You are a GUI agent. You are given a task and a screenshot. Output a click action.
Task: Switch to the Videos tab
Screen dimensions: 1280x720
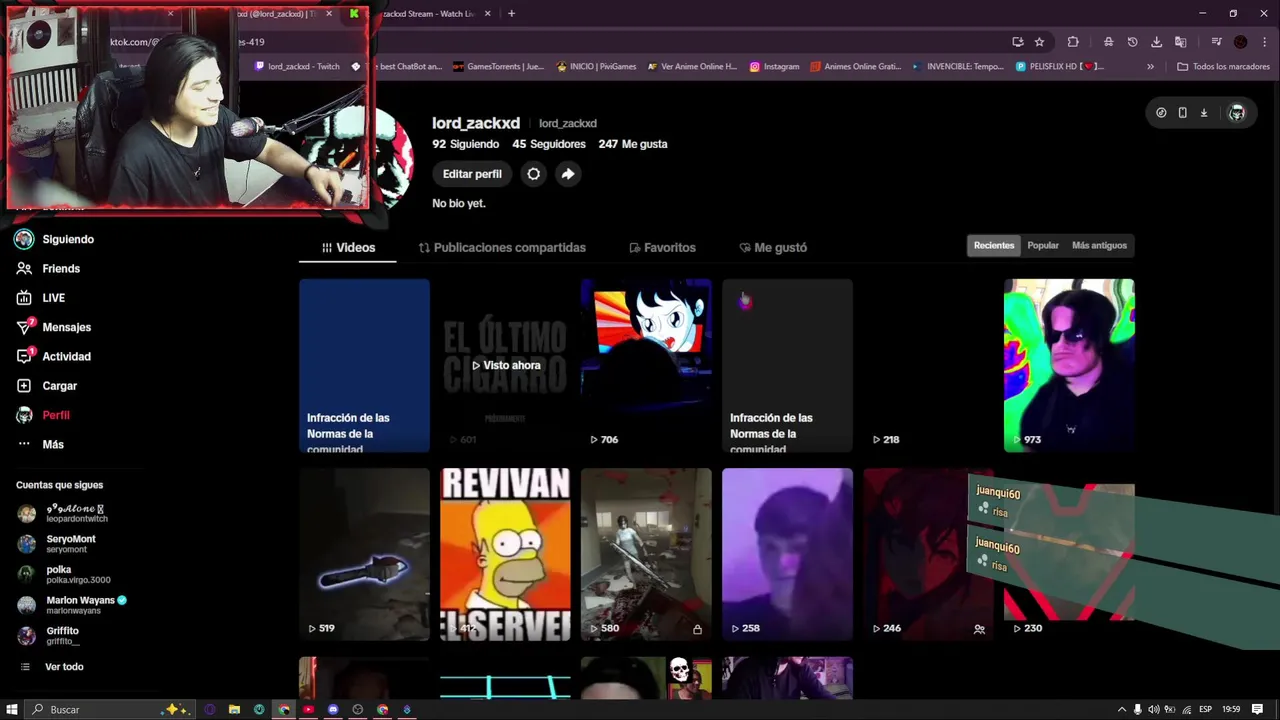click(x=348, y=247)
